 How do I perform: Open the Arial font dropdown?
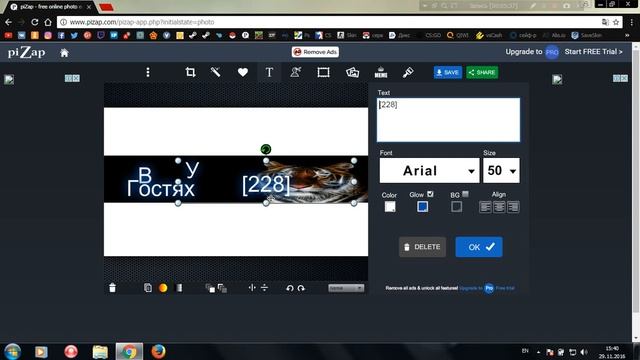click(429, 171)
